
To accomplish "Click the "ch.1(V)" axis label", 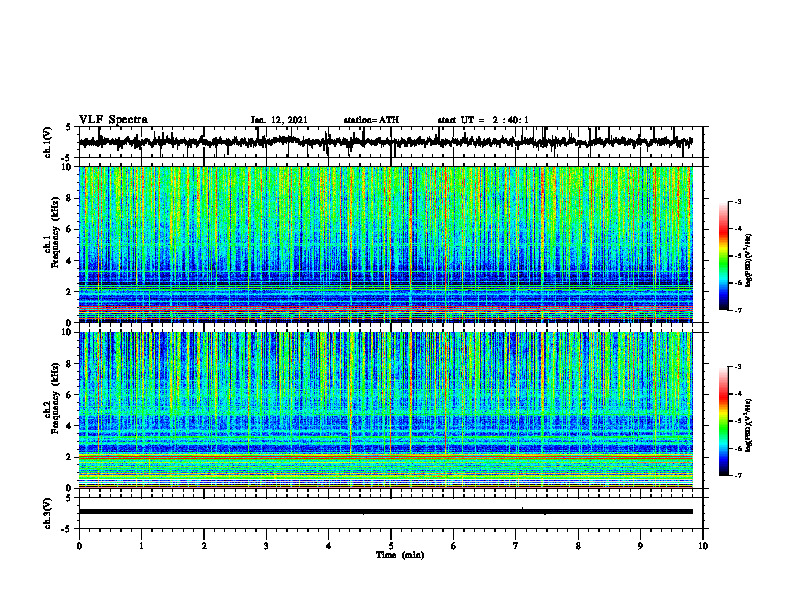I will [x=47, y=142].
